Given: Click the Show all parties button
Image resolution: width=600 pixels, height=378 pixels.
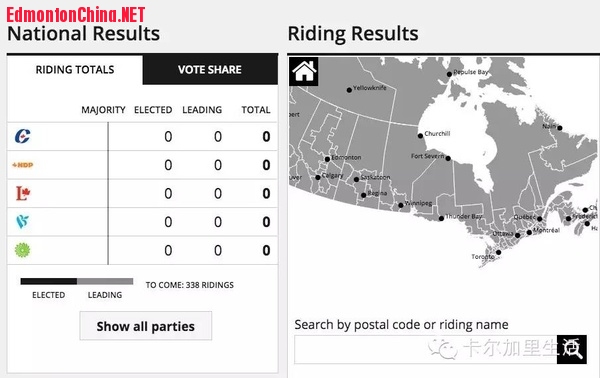Looking at the screenshot, I should point(145,326).
